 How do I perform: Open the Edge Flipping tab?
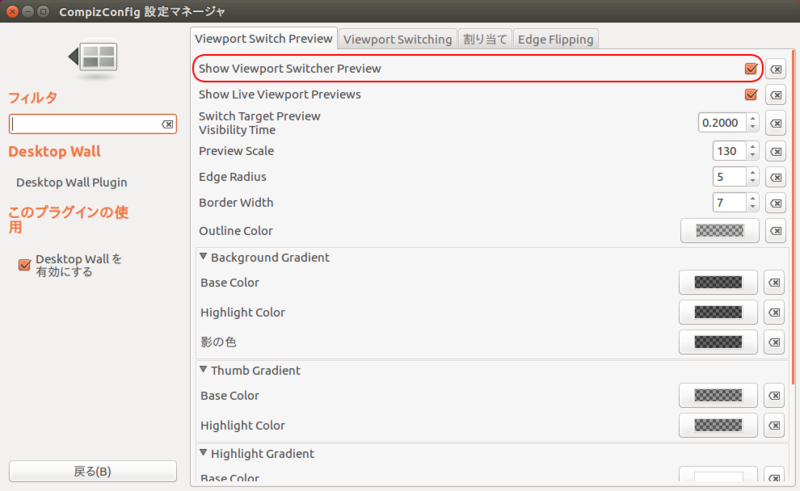pyautogui.click(x=556, y=39)
